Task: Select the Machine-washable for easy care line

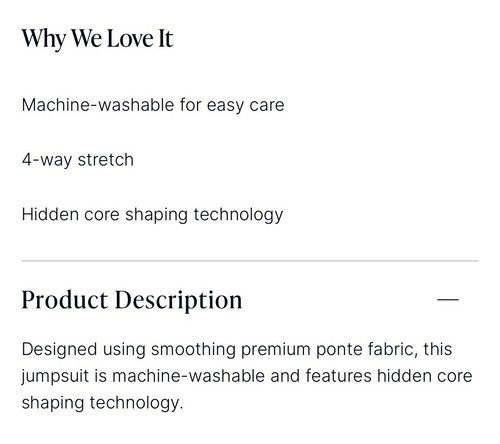Action: click(x=153, y=105)
